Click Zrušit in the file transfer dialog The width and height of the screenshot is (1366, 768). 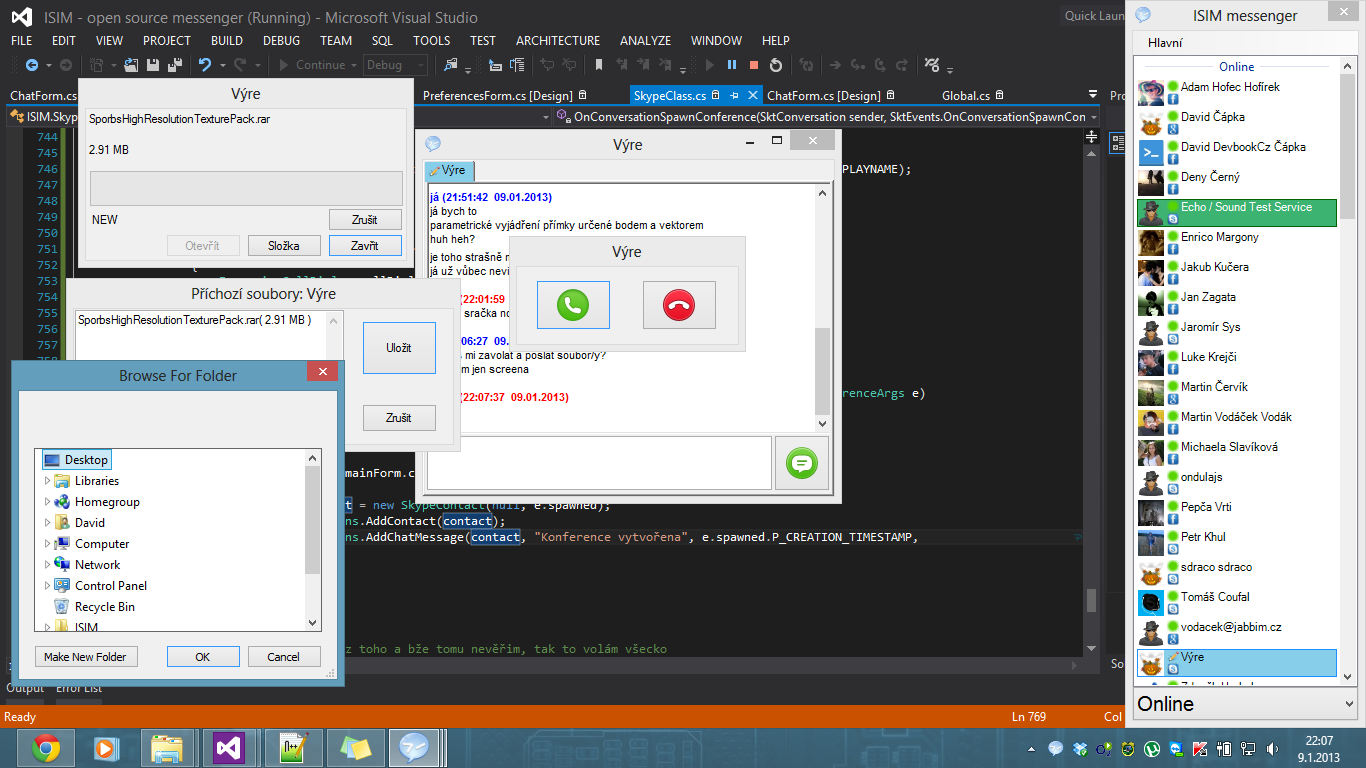point(365,219)
